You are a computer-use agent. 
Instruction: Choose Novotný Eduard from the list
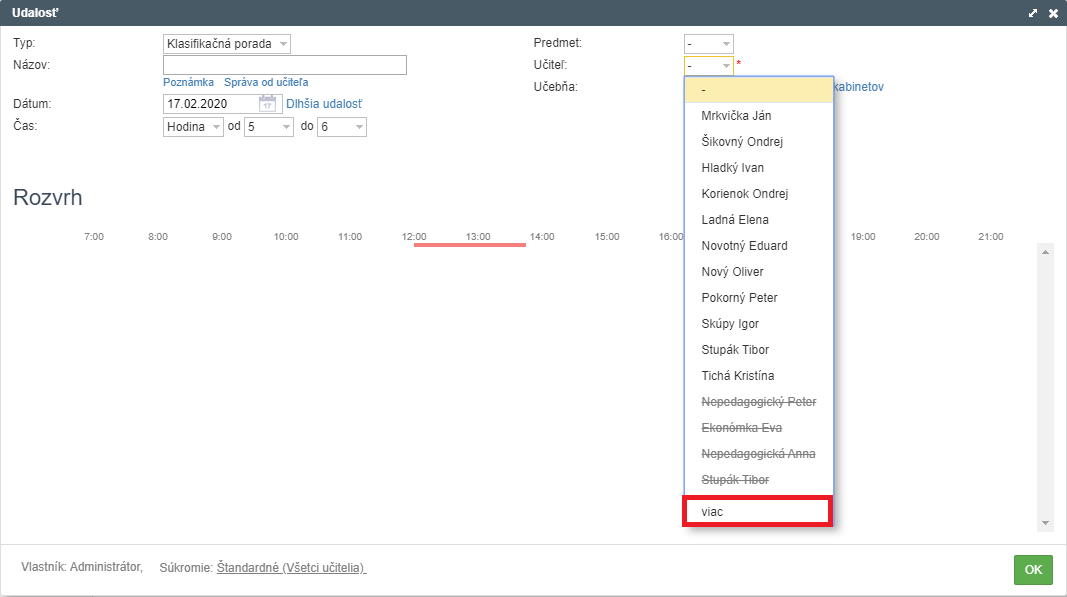click(x=759, y=246)
